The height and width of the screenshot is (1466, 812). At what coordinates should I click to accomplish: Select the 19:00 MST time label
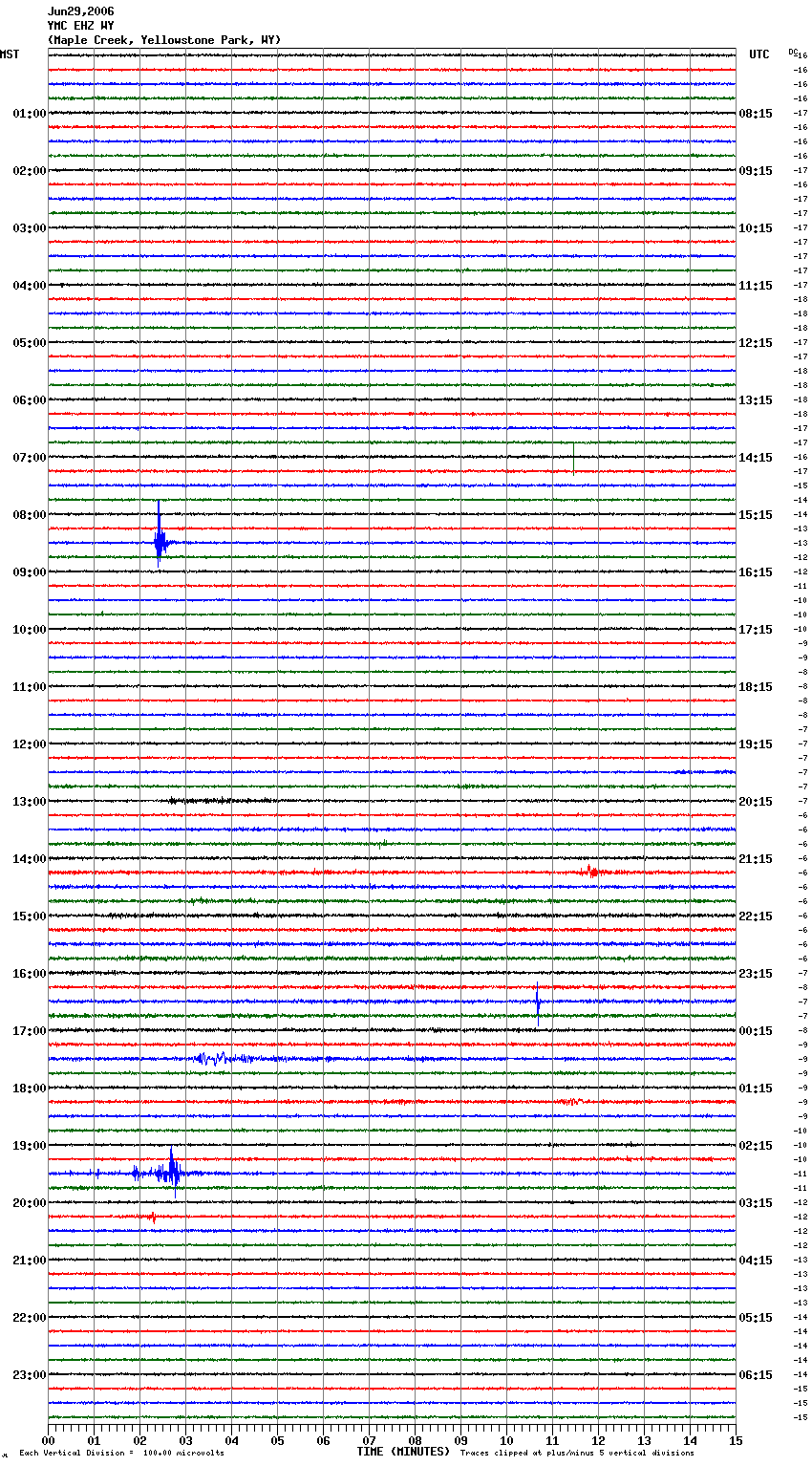(29, 1146)
